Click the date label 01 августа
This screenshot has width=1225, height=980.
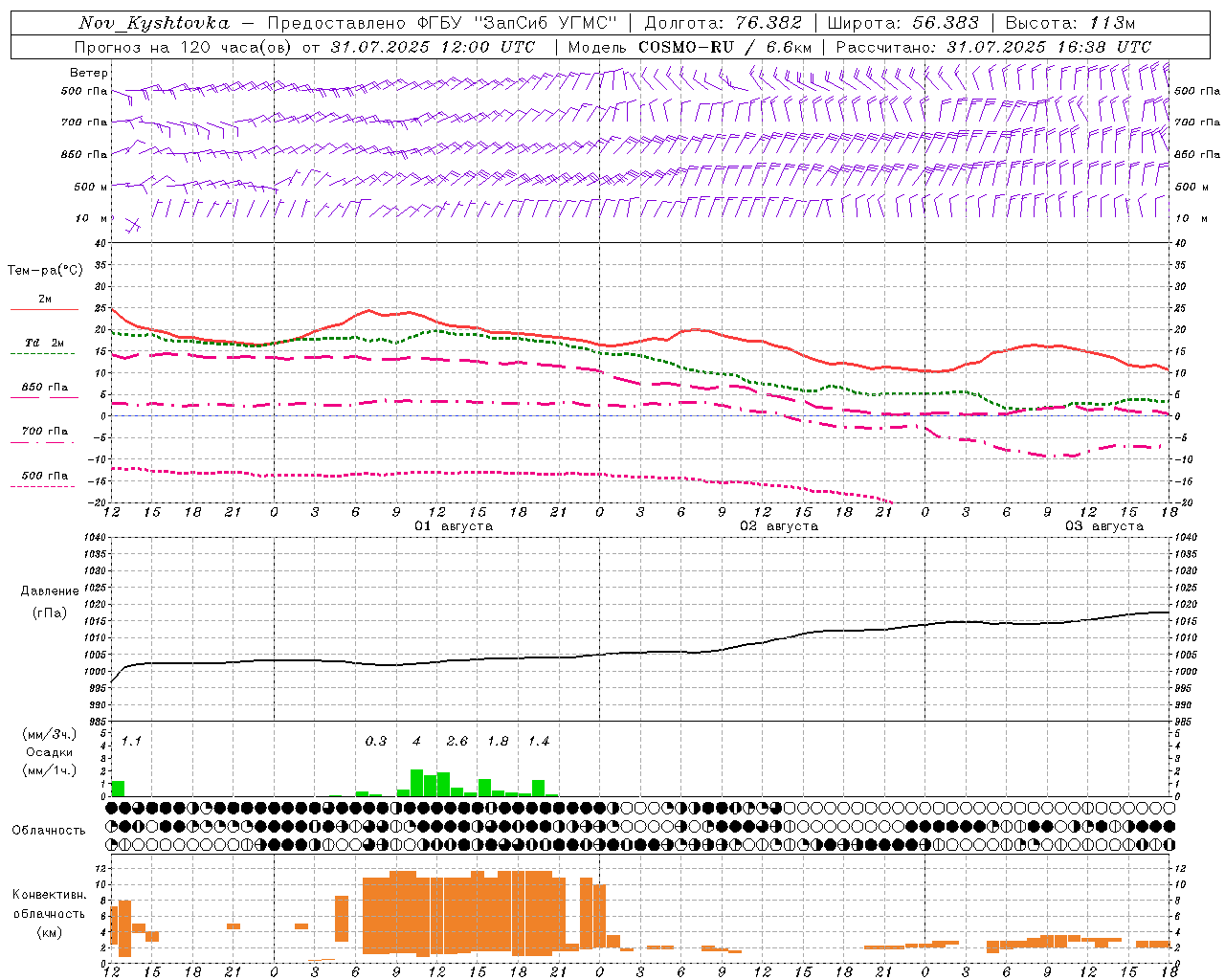point(454,526)
